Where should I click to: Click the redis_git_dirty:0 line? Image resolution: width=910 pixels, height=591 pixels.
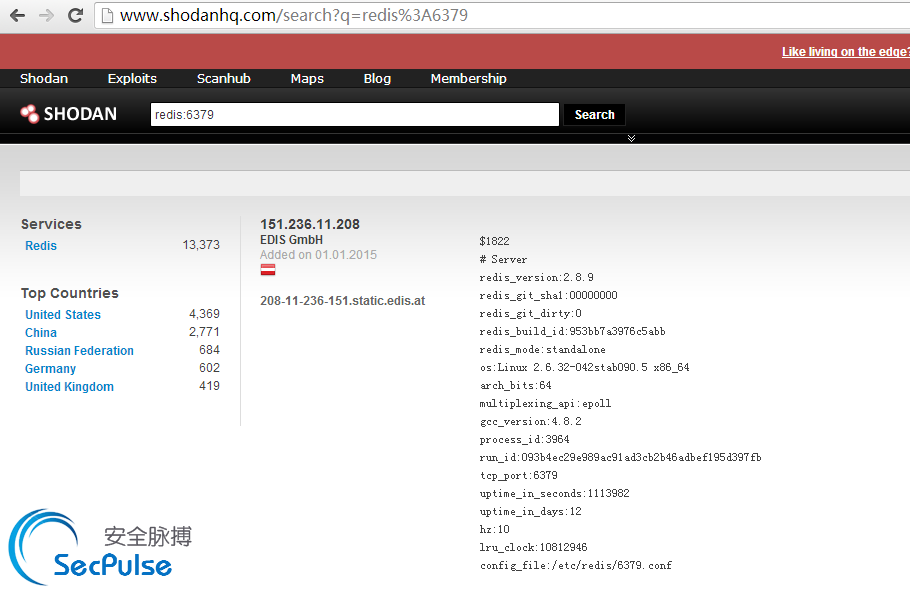pyautogui.click(x=530, y=313)
